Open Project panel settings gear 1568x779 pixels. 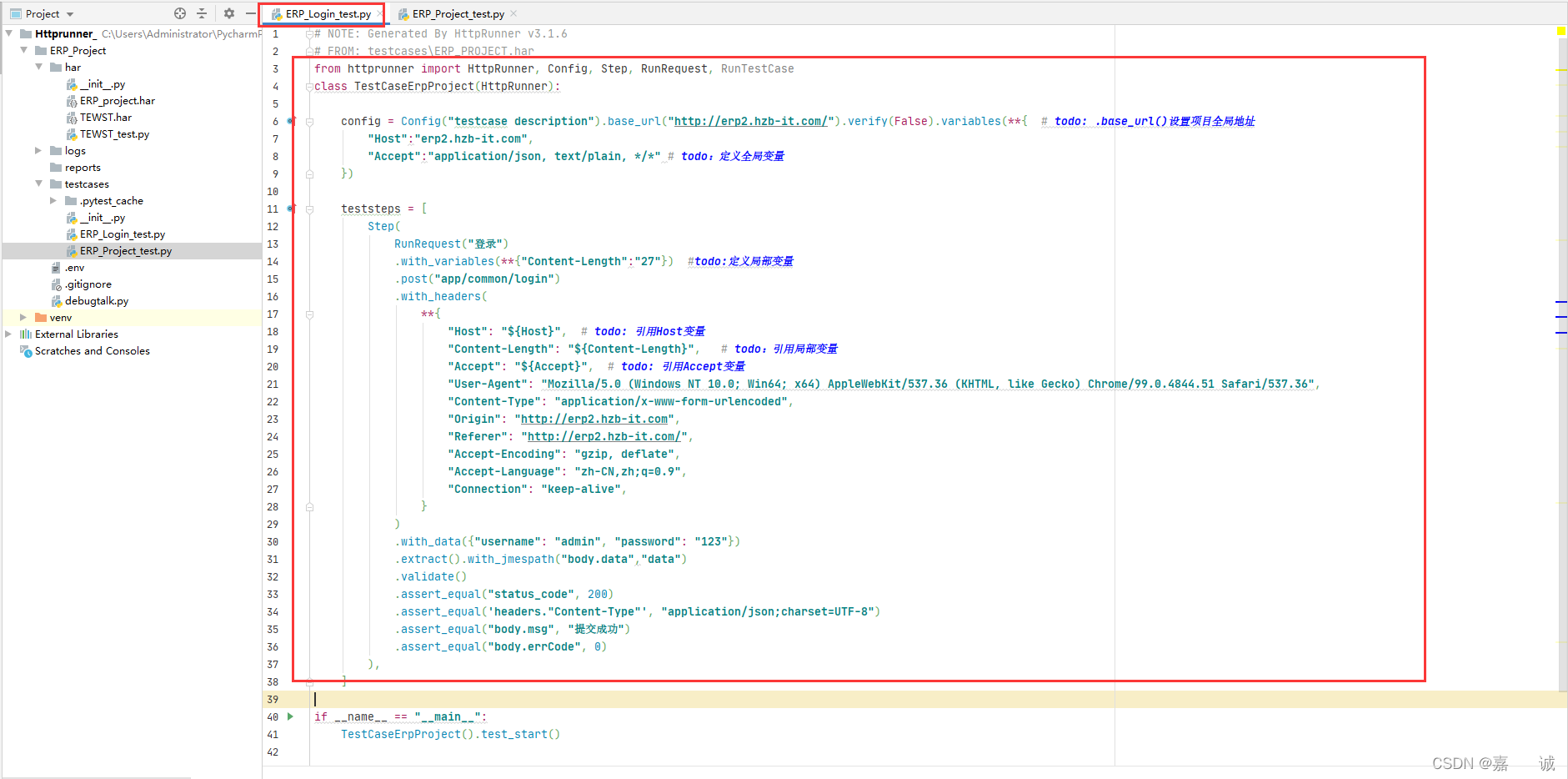[229, 13]
